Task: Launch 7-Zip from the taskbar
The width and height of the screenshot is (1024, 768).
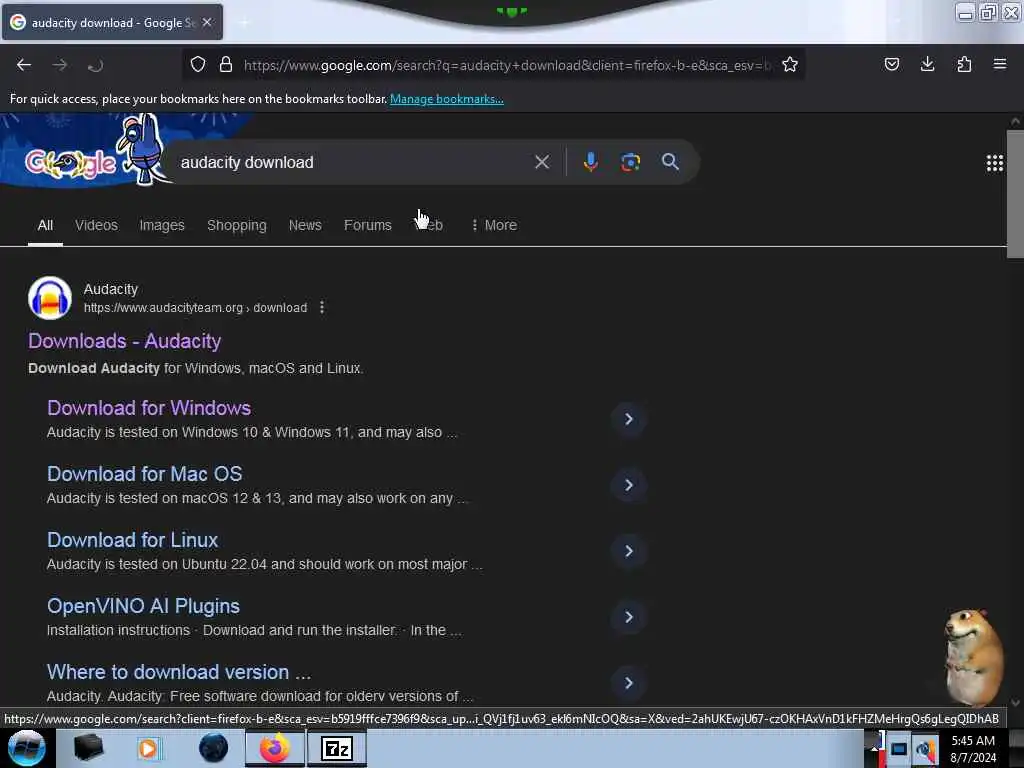Action: point(337,748)
